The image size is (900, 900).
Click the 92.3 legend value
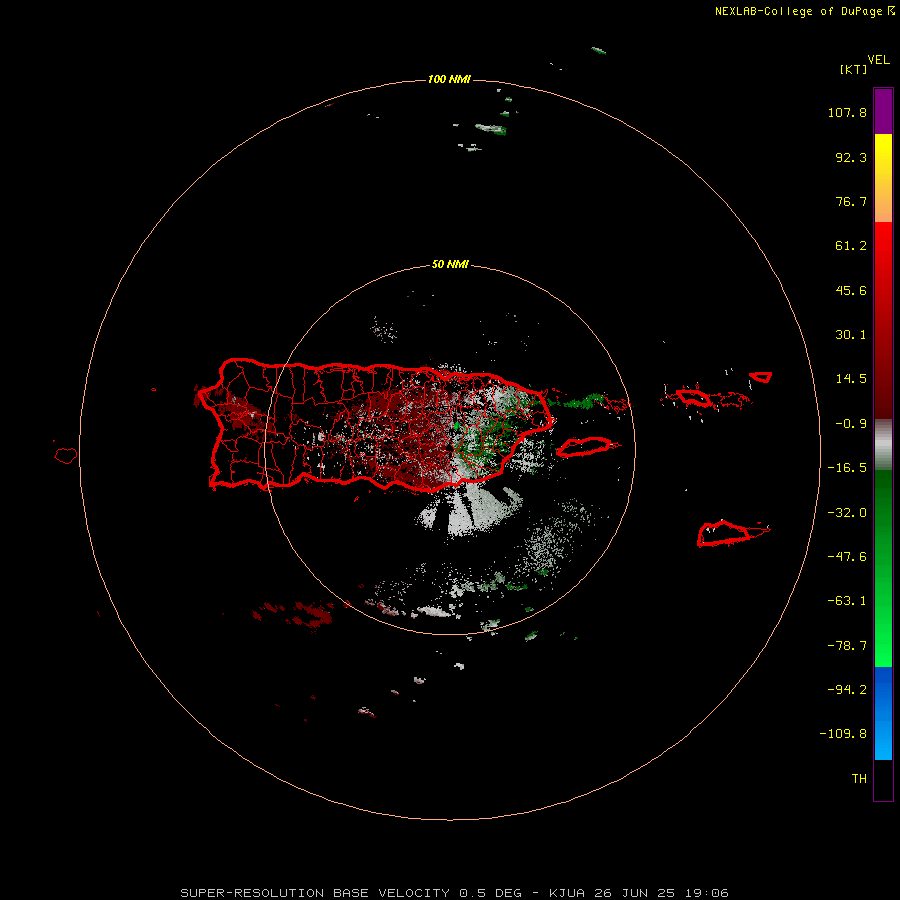point(851,157)
